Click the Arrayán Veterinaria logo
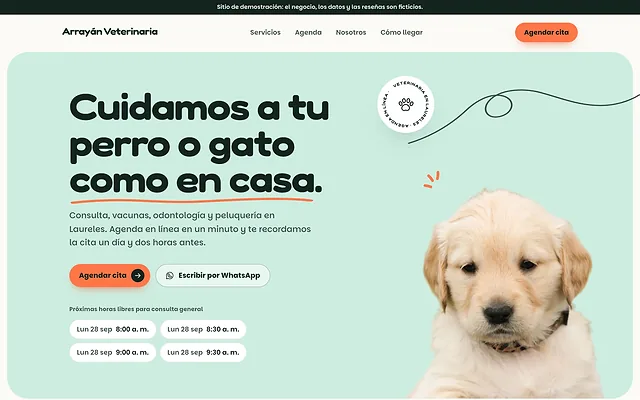 pyautogui.click(x=110, y=32)
